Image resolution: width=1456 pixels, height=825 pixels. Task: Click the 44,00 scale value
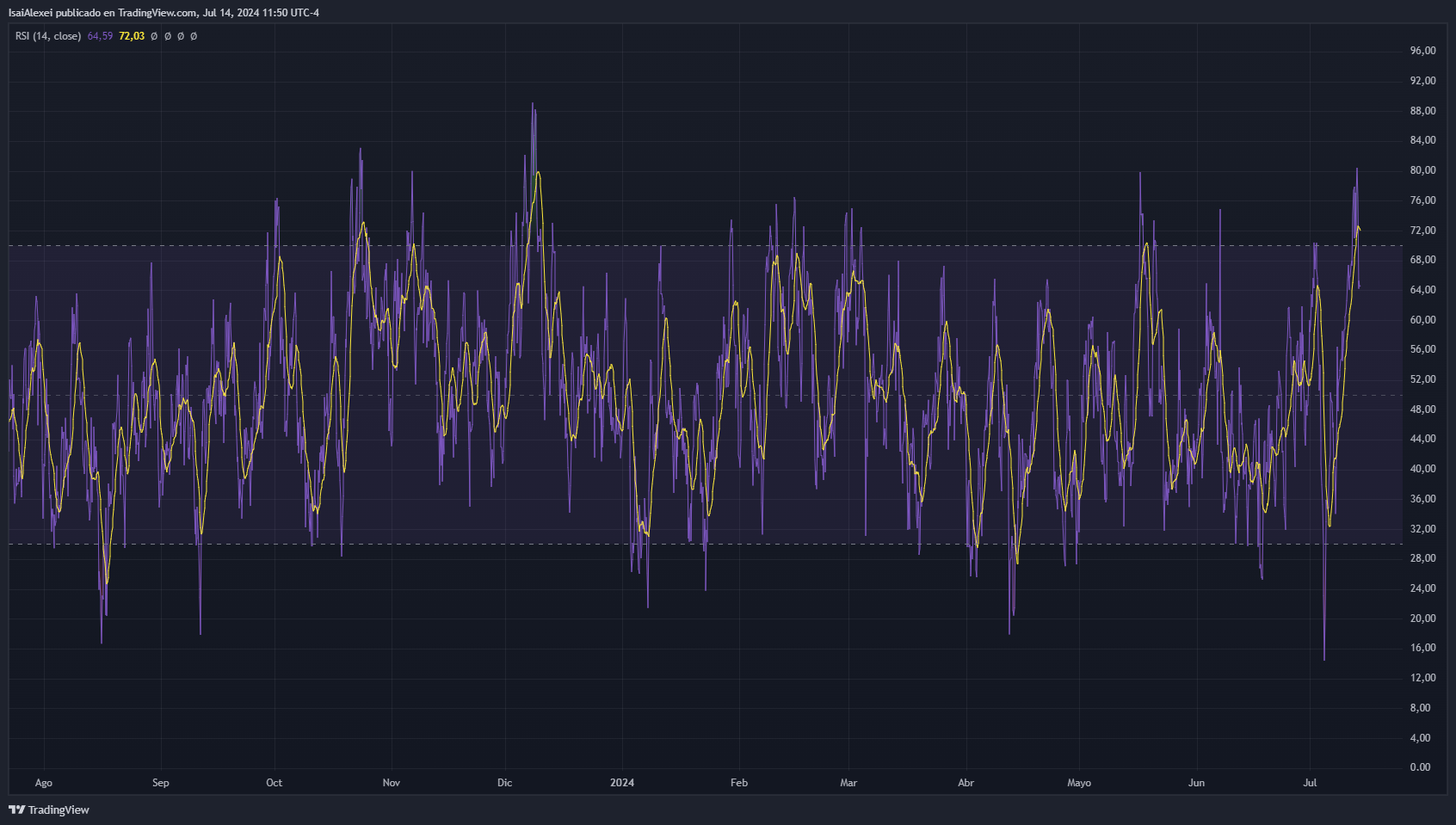[x=1423, y=439]
